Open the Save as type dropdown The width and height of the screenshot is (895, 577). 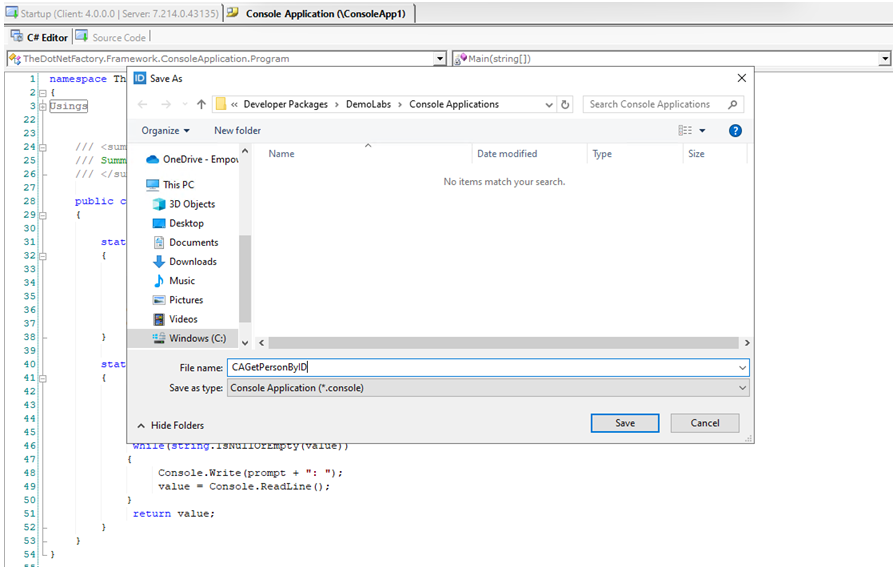pos(488,388)
